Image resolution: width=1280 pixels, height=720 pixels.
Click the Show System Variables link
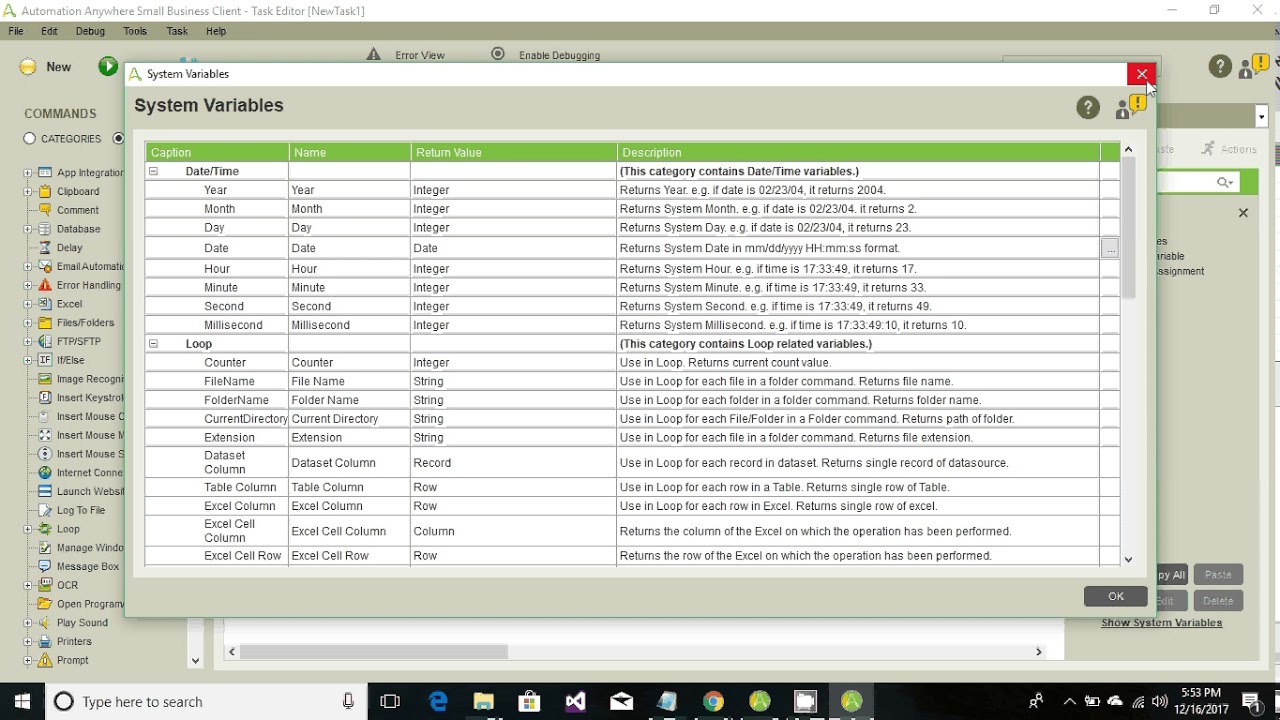[x=1162, y=622]
